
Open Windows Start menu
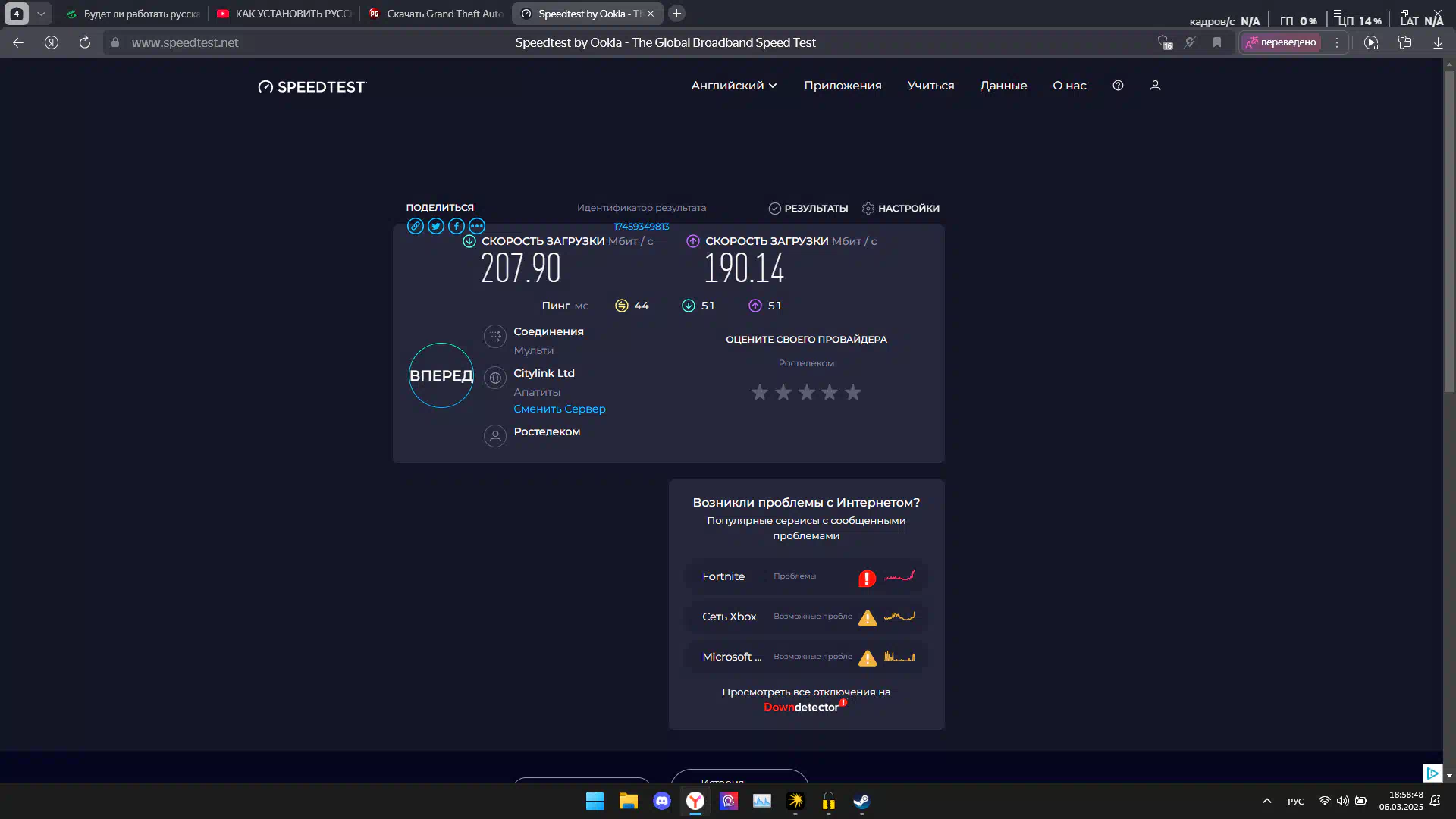tap(595, 801)
